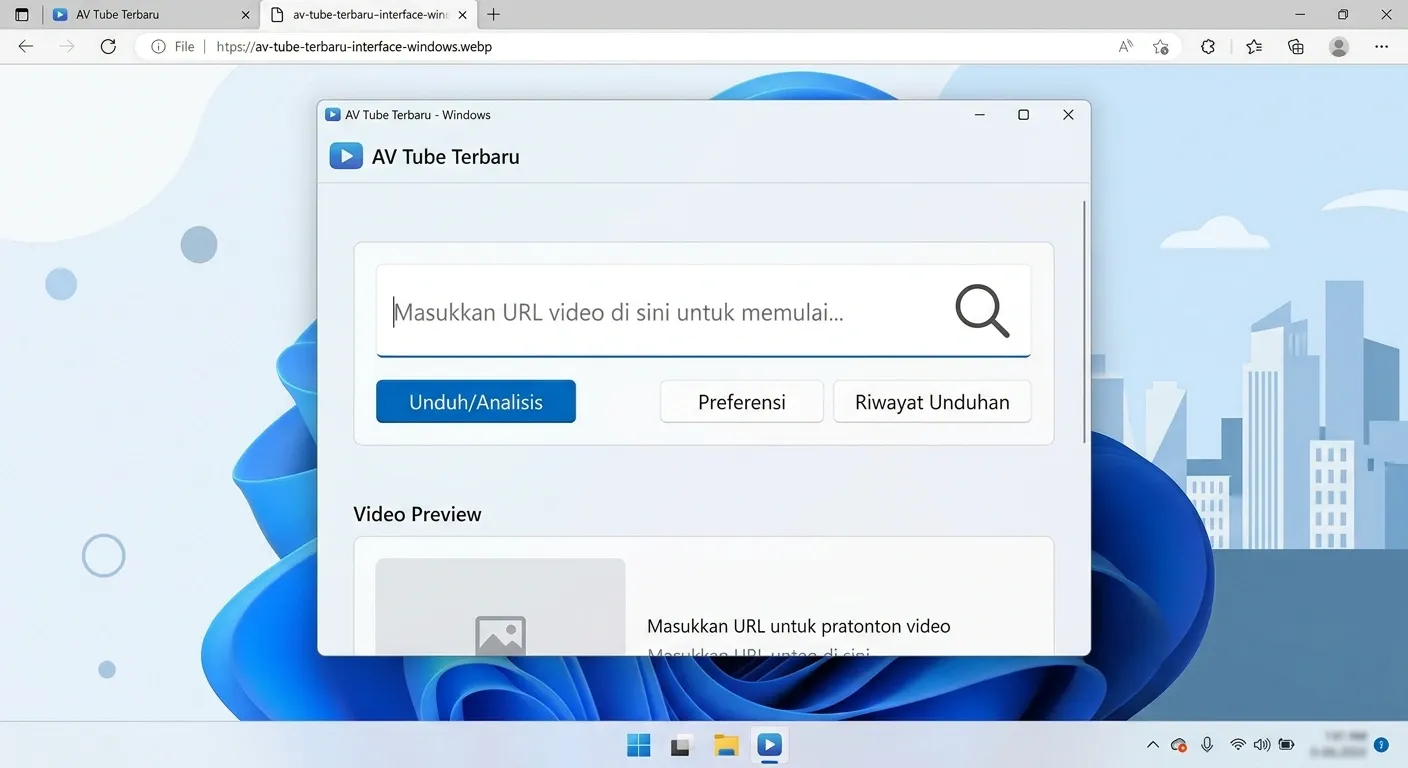This screenshot has width=1408, height=768.
Task: Refresh the browser page
Action: 108,46
